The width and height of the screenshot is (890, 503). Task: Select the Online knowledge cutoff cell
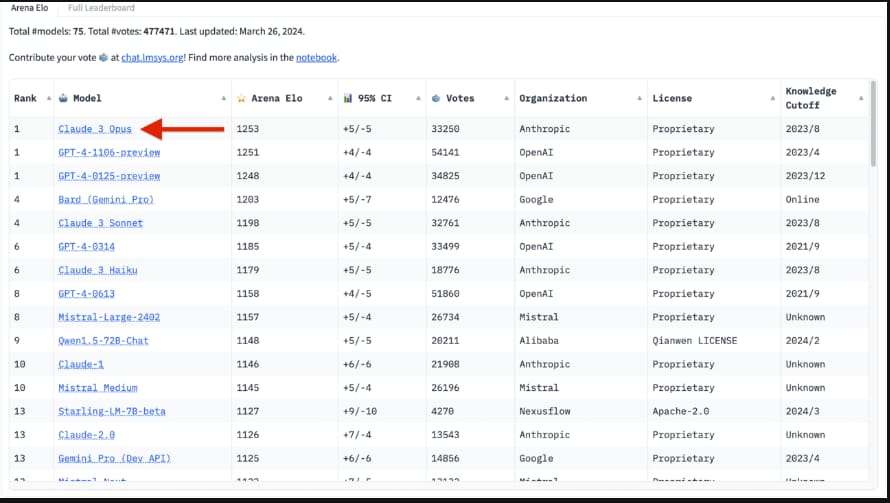pos(803,199)
